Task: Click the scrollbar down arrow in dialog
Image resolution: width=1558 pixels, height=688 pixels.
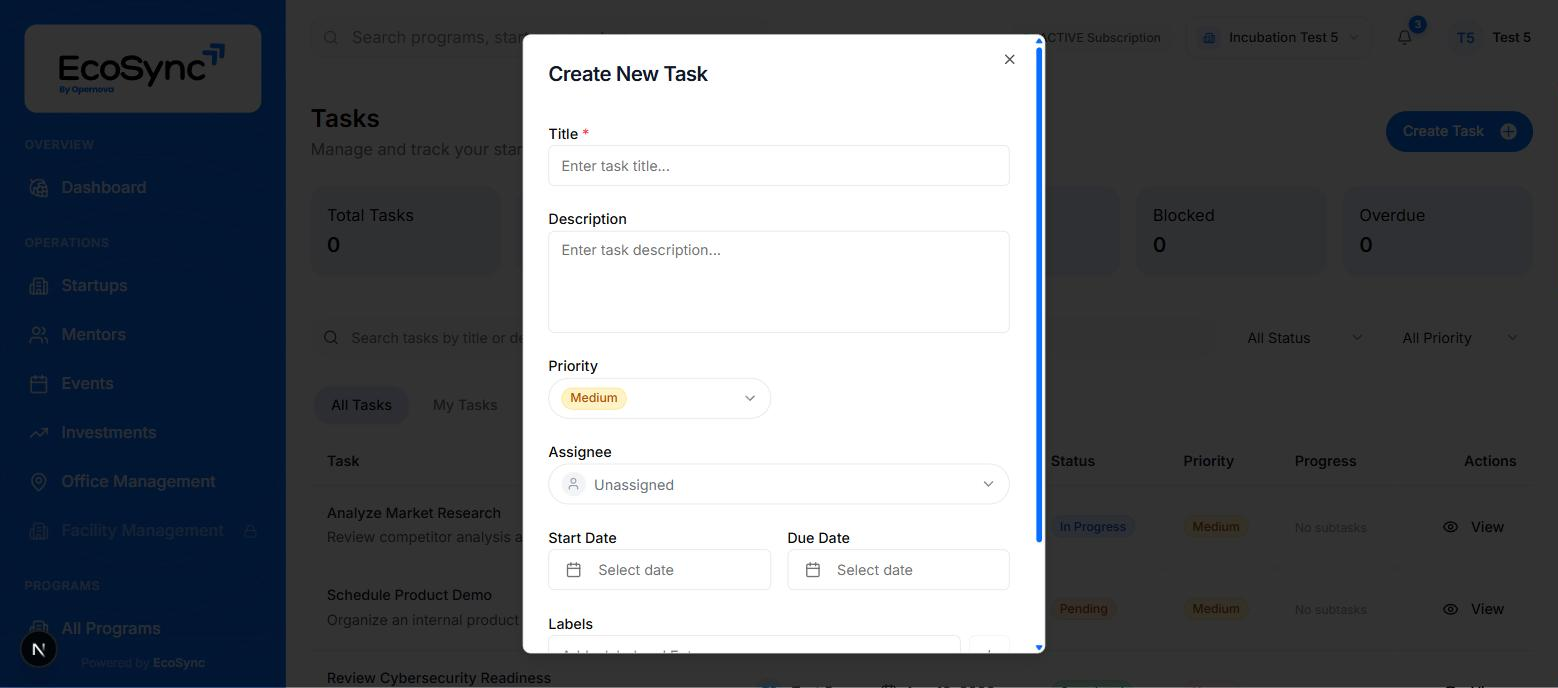Action: point(1039,648)
